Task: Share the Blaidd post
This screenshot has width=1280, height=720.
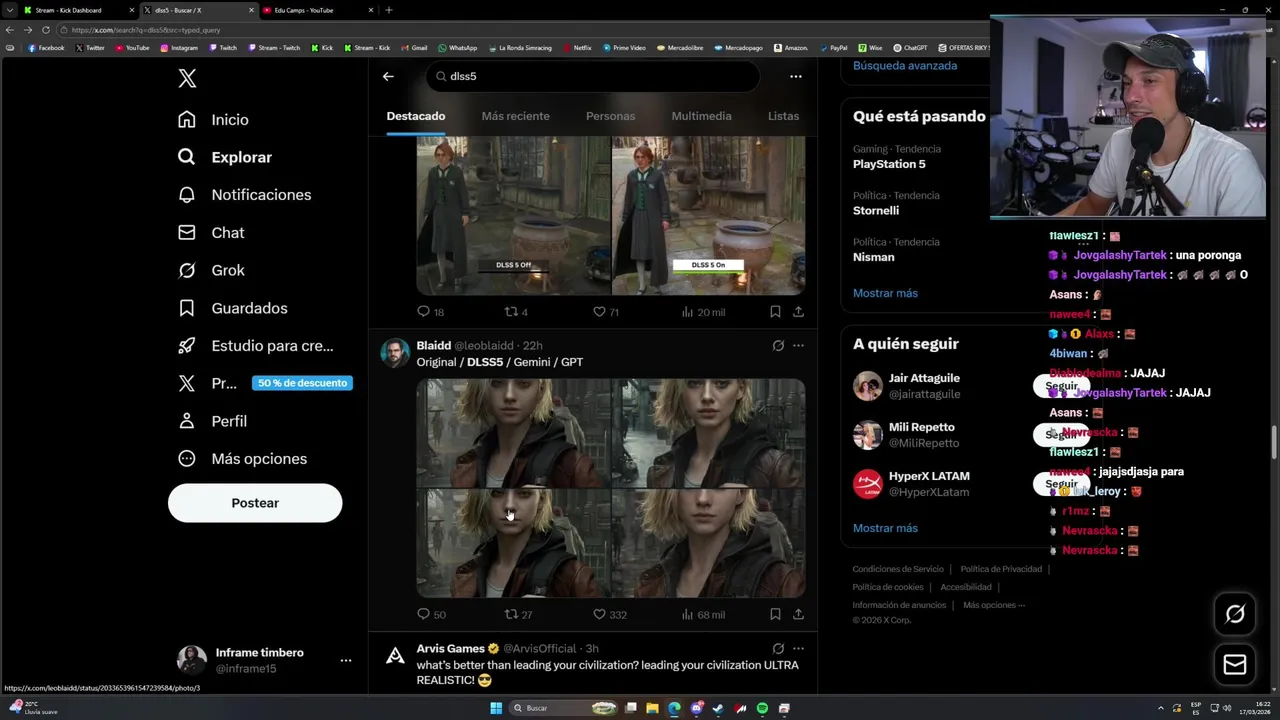Action: pos(798,614)
